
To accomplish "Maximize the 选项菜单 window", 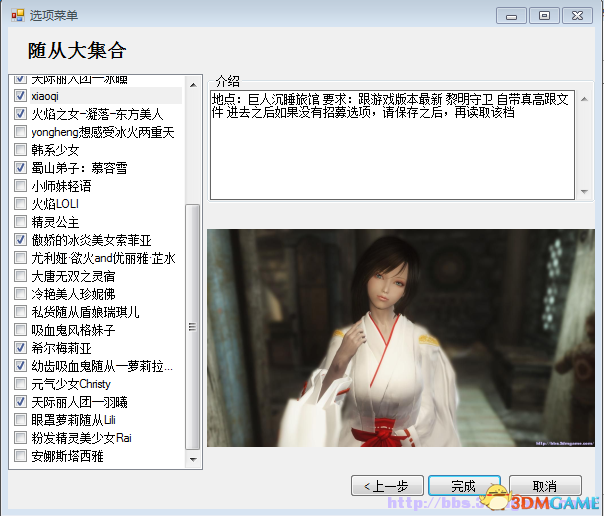I will coord(544,16).
